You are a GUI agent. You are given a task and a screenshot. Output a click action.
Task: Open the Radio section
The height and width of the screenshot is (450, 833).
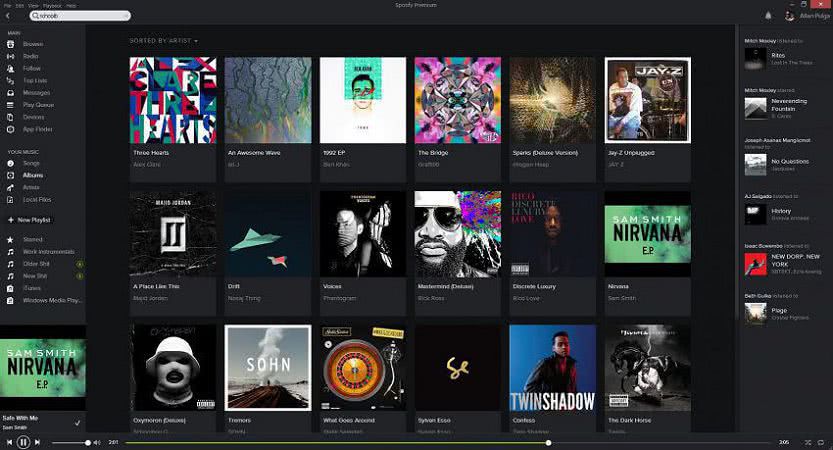(31, 56)
